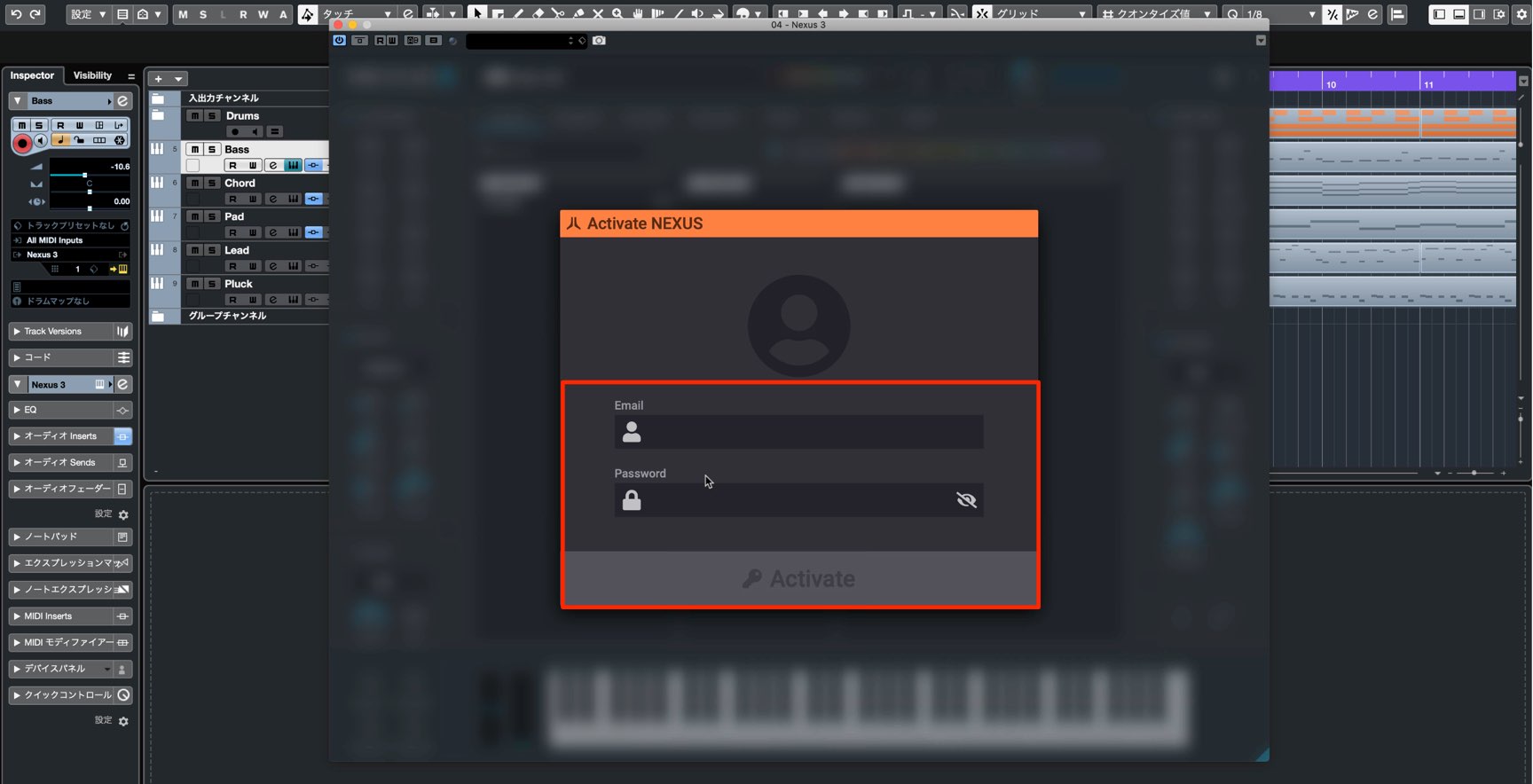Image resolution: width=1533 pixels, height=784 pixels.
Task: Select the Scissors split tool
Action: pos(557,14)
